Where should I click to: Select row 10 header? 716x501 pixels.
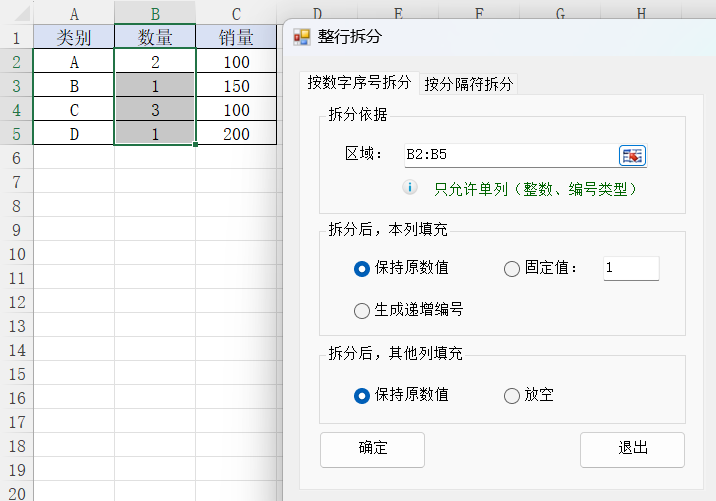pos(16,254)
